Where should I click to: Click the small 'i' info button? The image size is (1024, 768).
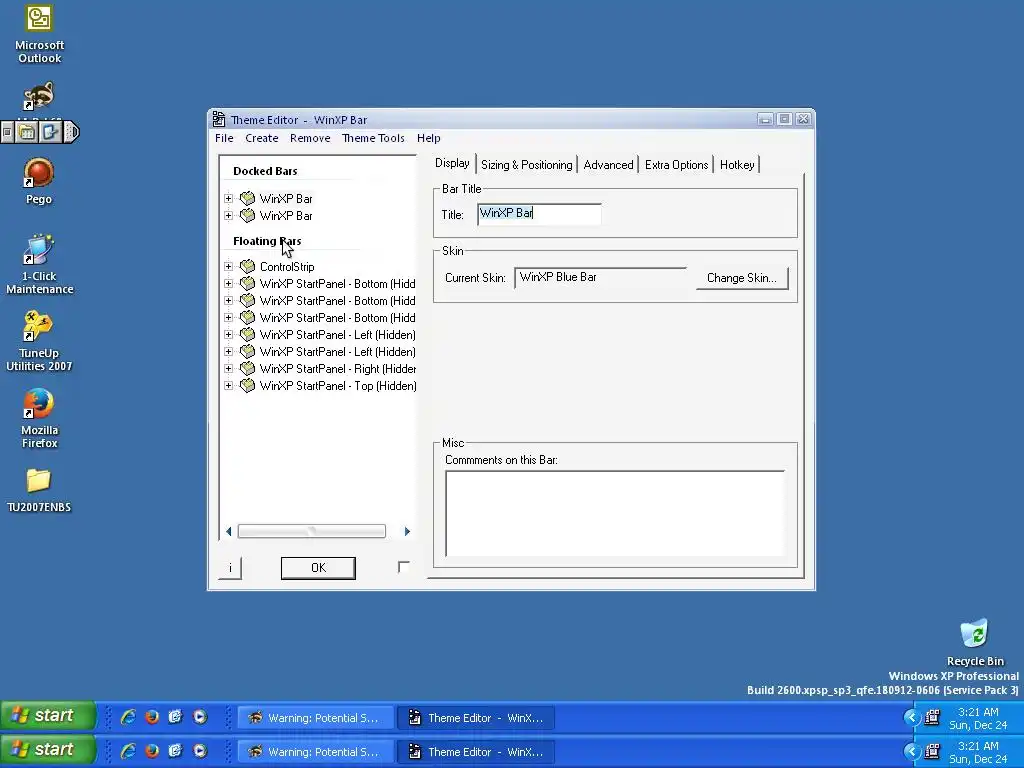[x=230, y=568]
